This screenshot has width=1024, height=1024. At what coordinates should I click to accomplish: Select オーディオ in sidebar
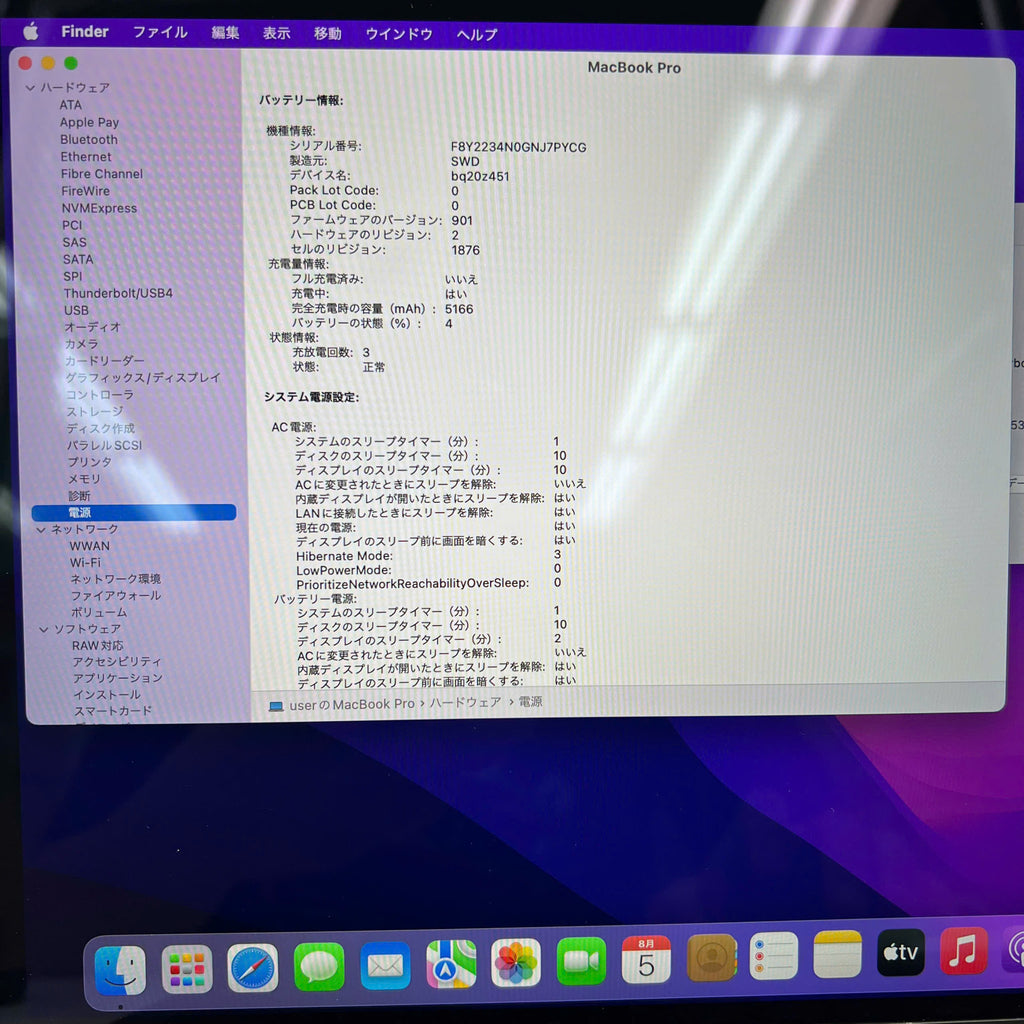click(92, 327)
